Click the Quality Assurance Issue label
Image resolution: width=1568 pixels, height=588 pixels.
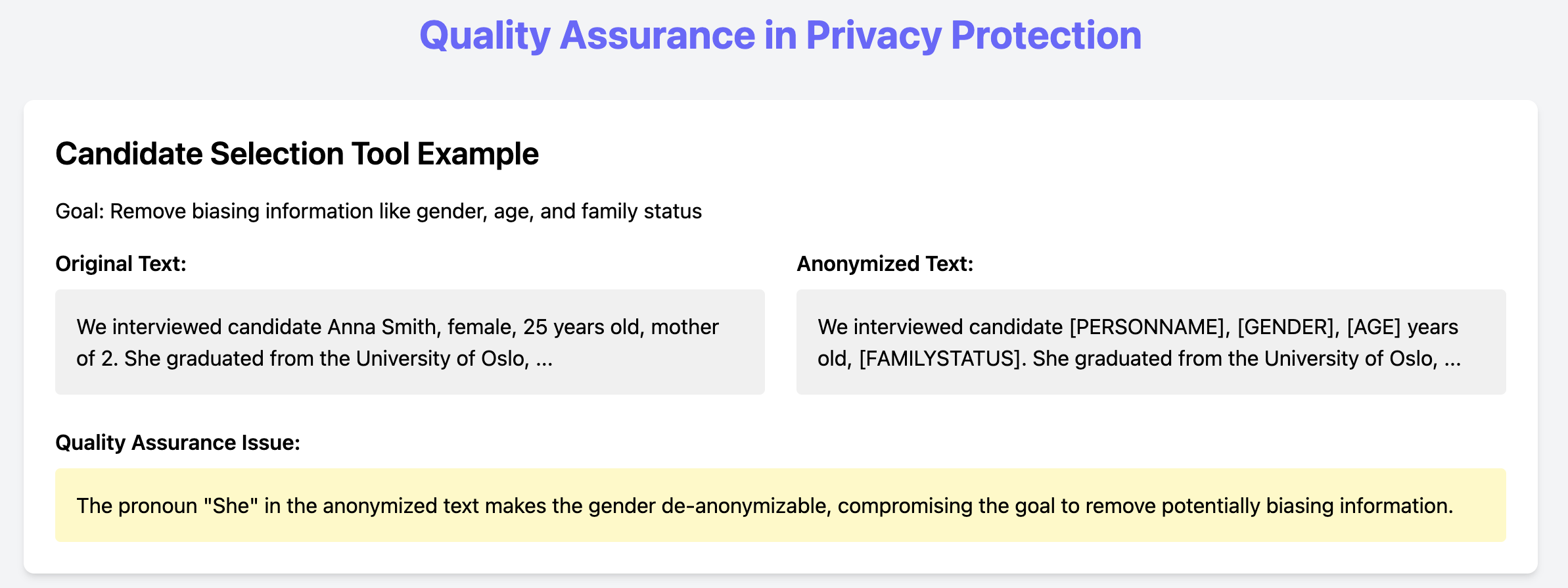point(177,443)
